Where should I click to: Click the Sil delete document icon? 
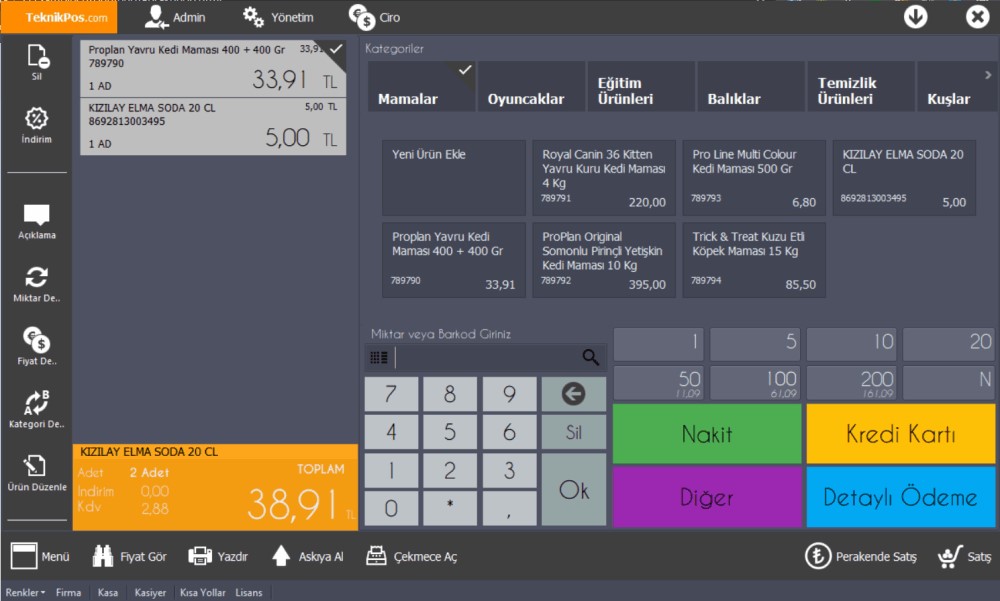(37, 57)
